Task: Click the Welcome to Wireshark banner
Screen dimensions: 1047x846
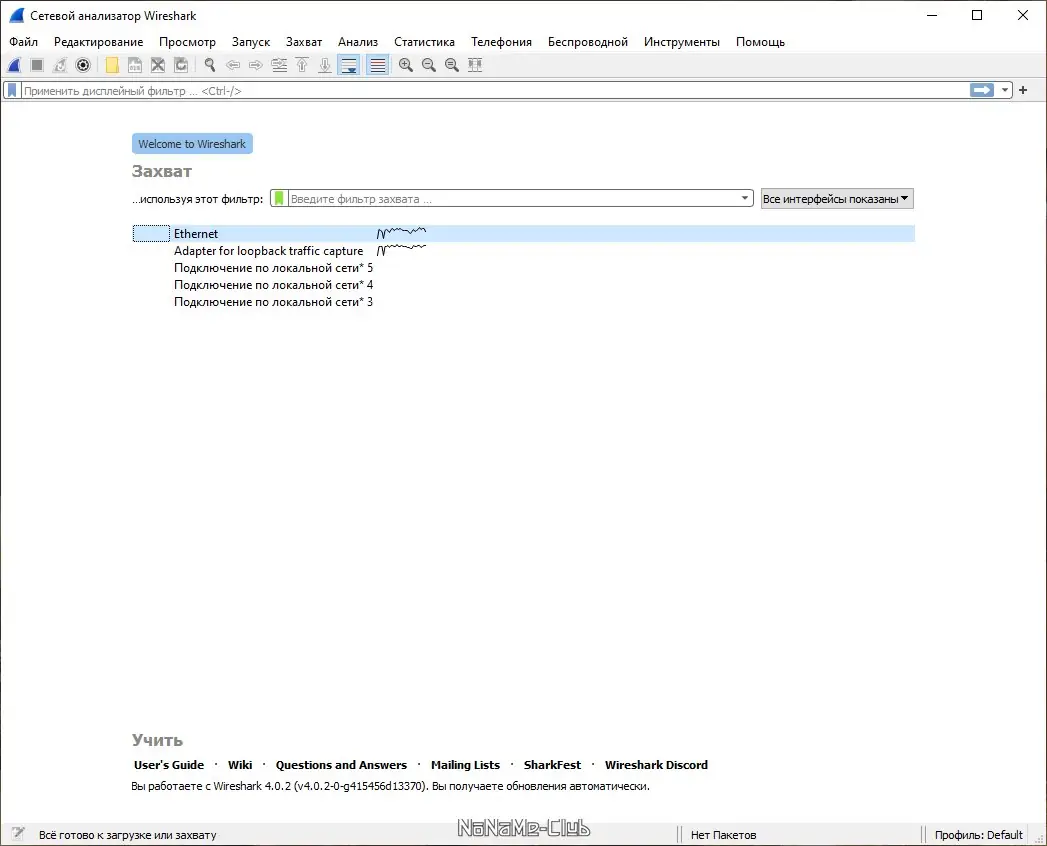Action: coord(192,144)
